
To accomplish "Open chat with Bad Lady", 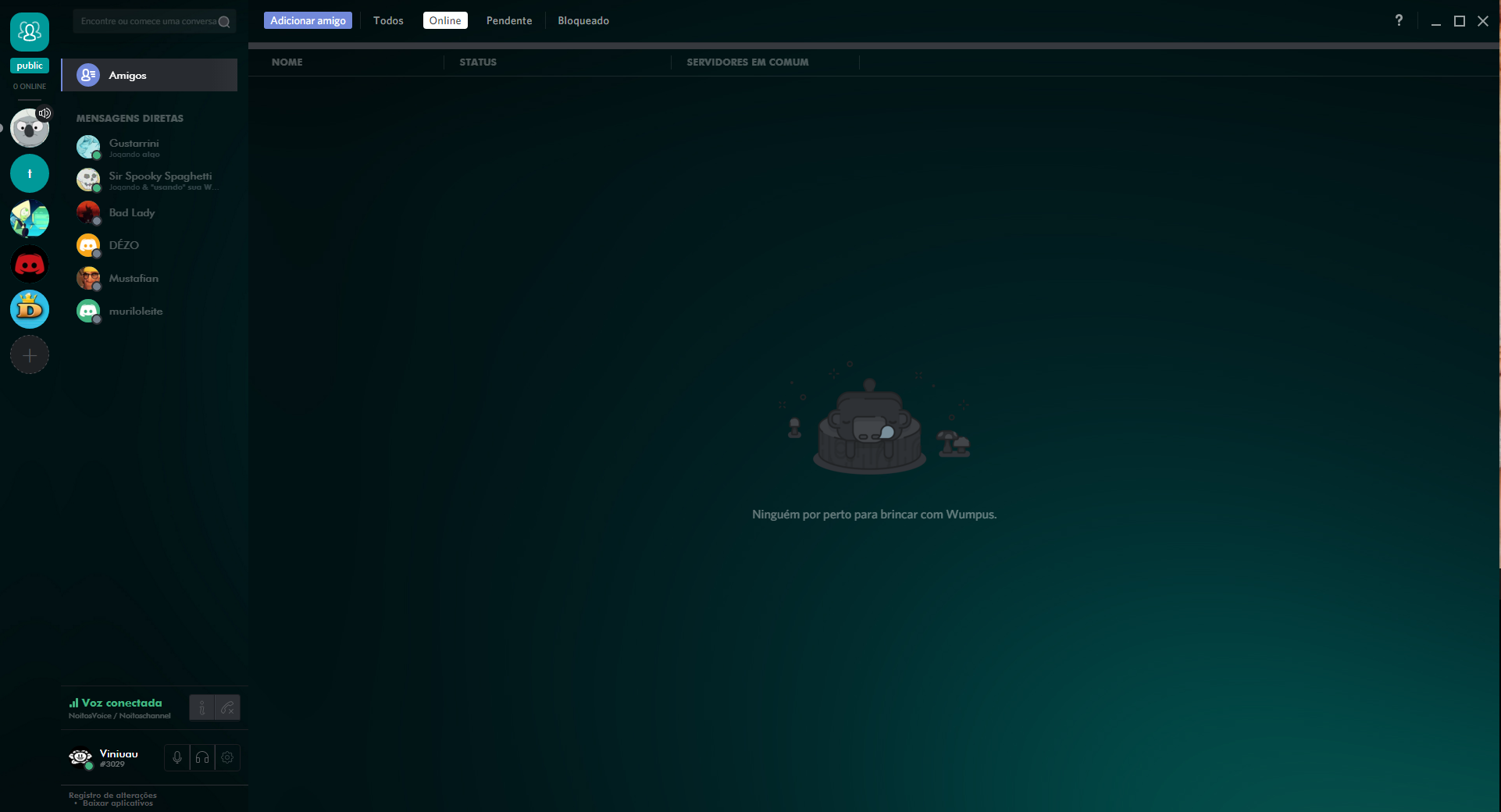I will coord(149,212).
